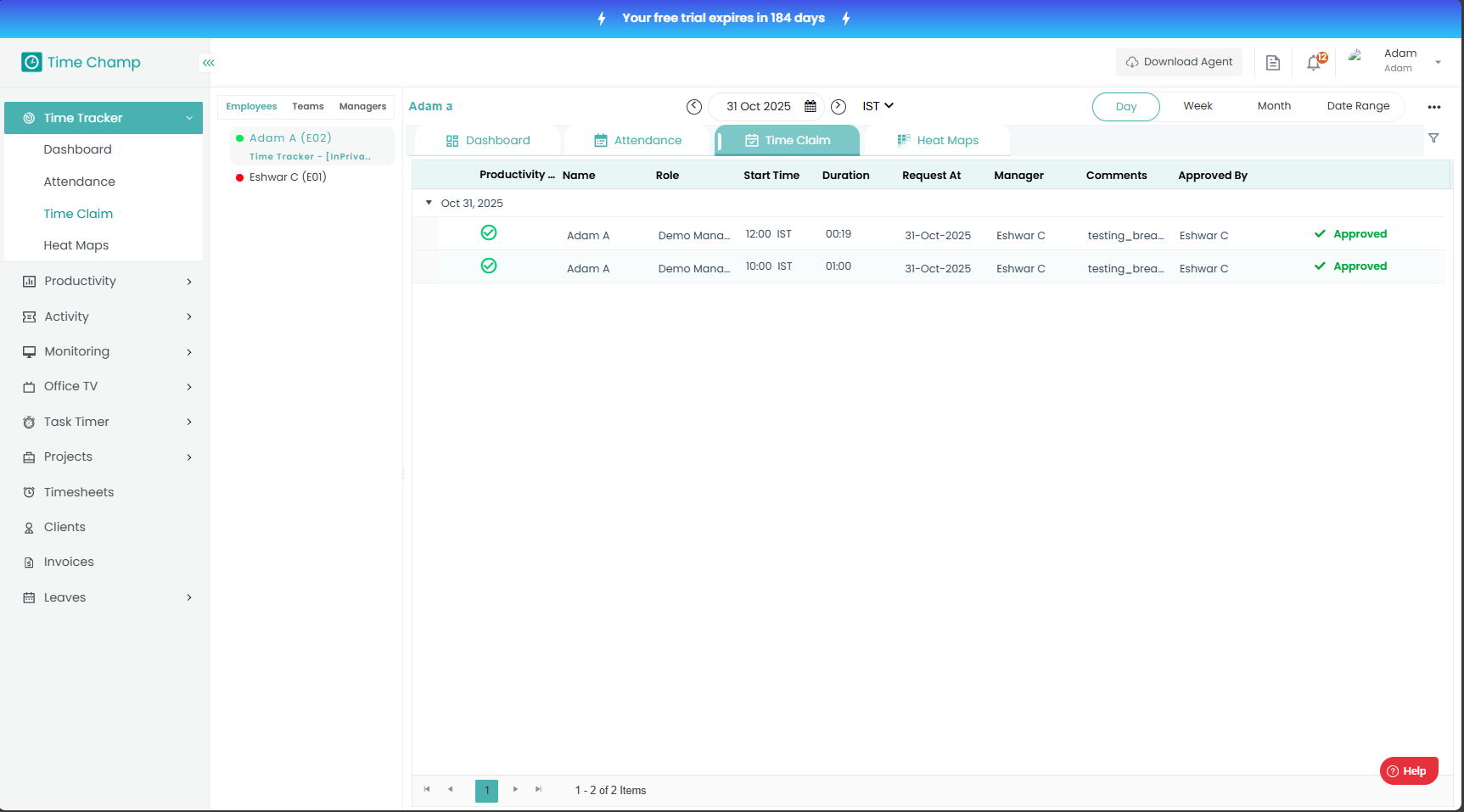Viewport: 1464px width, 812px height.
Task: Switch to Week view
Action: point(1198,106)
